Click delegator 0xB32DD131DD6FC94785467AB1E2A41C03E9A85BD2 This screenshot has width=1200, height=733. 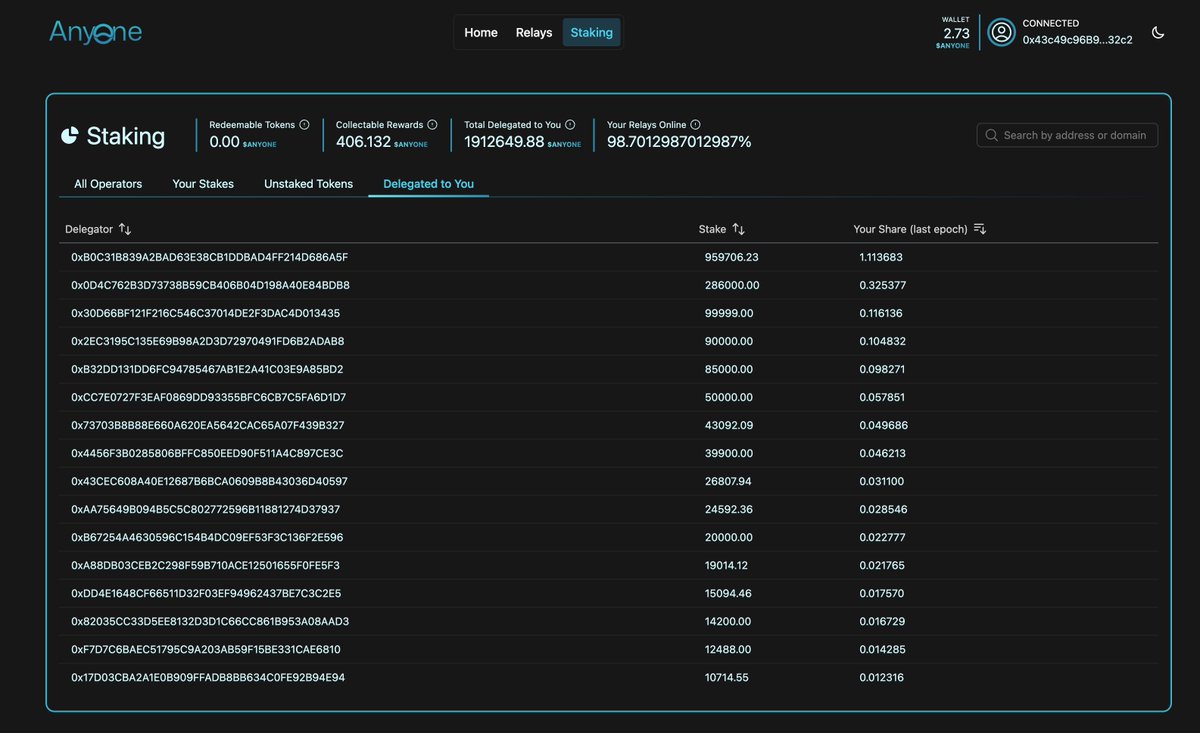208,369
